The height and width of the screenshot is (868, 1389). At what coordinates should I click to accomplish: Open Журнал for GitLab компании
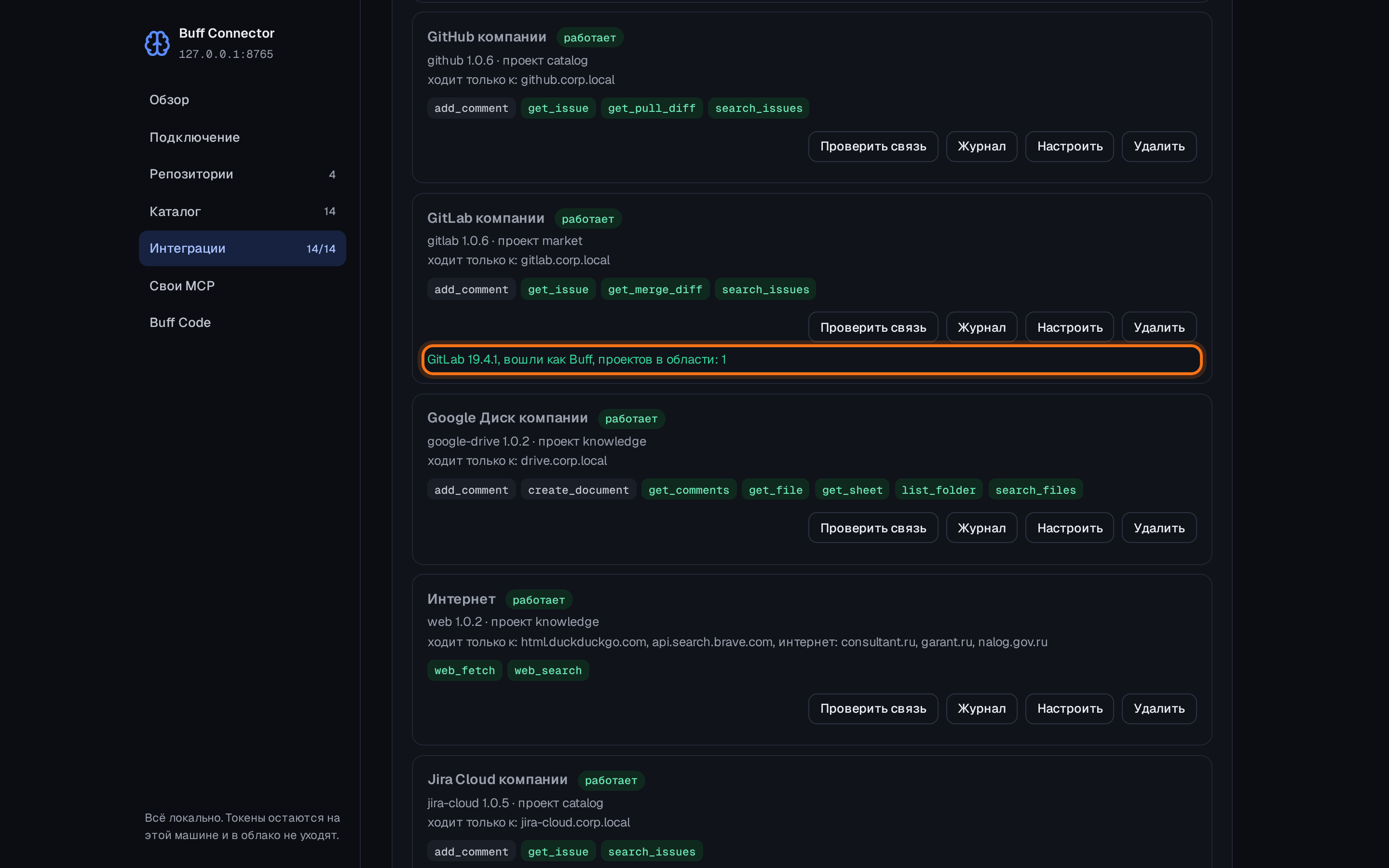[x=981, y=327]
